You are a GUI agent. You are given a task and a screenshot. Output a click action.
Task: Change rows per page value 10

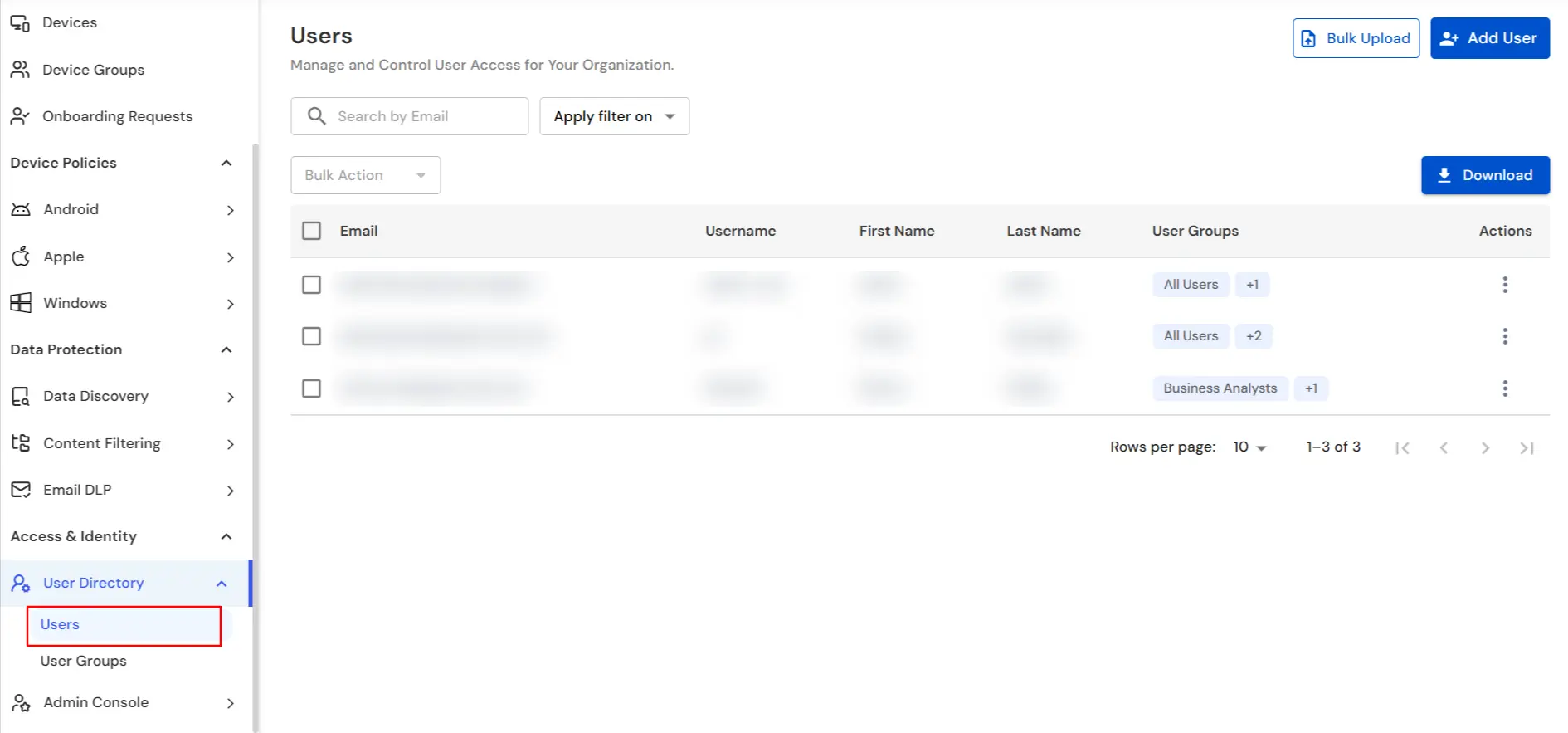[x=1249, y=447]
